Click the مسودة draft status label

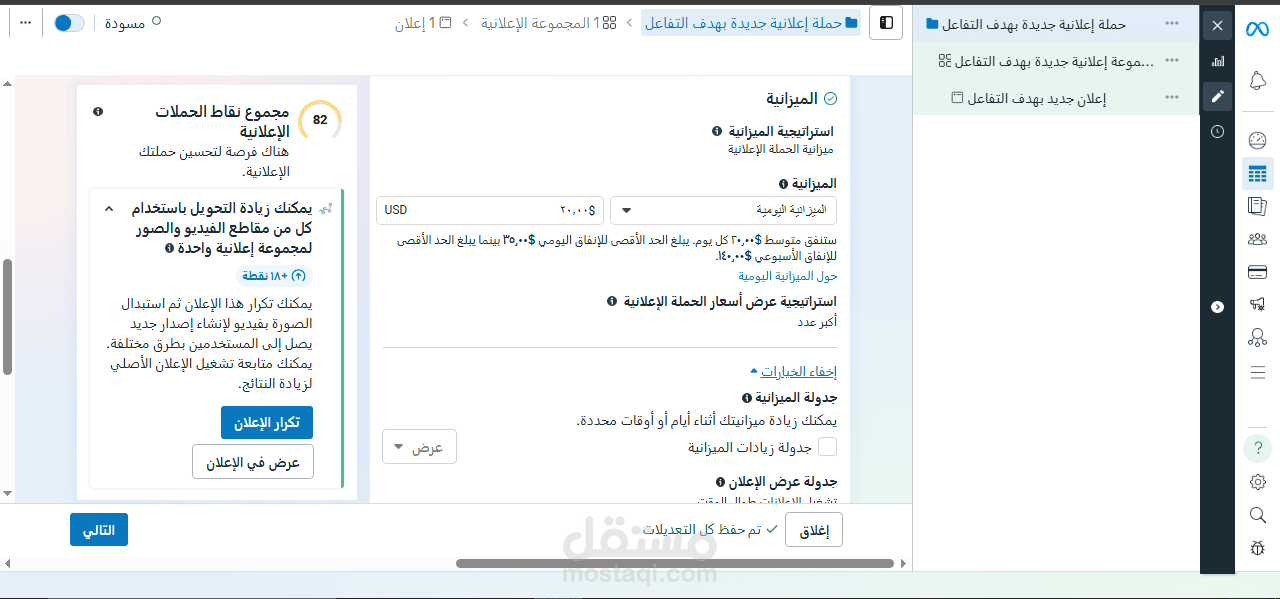tap(125, 22)
